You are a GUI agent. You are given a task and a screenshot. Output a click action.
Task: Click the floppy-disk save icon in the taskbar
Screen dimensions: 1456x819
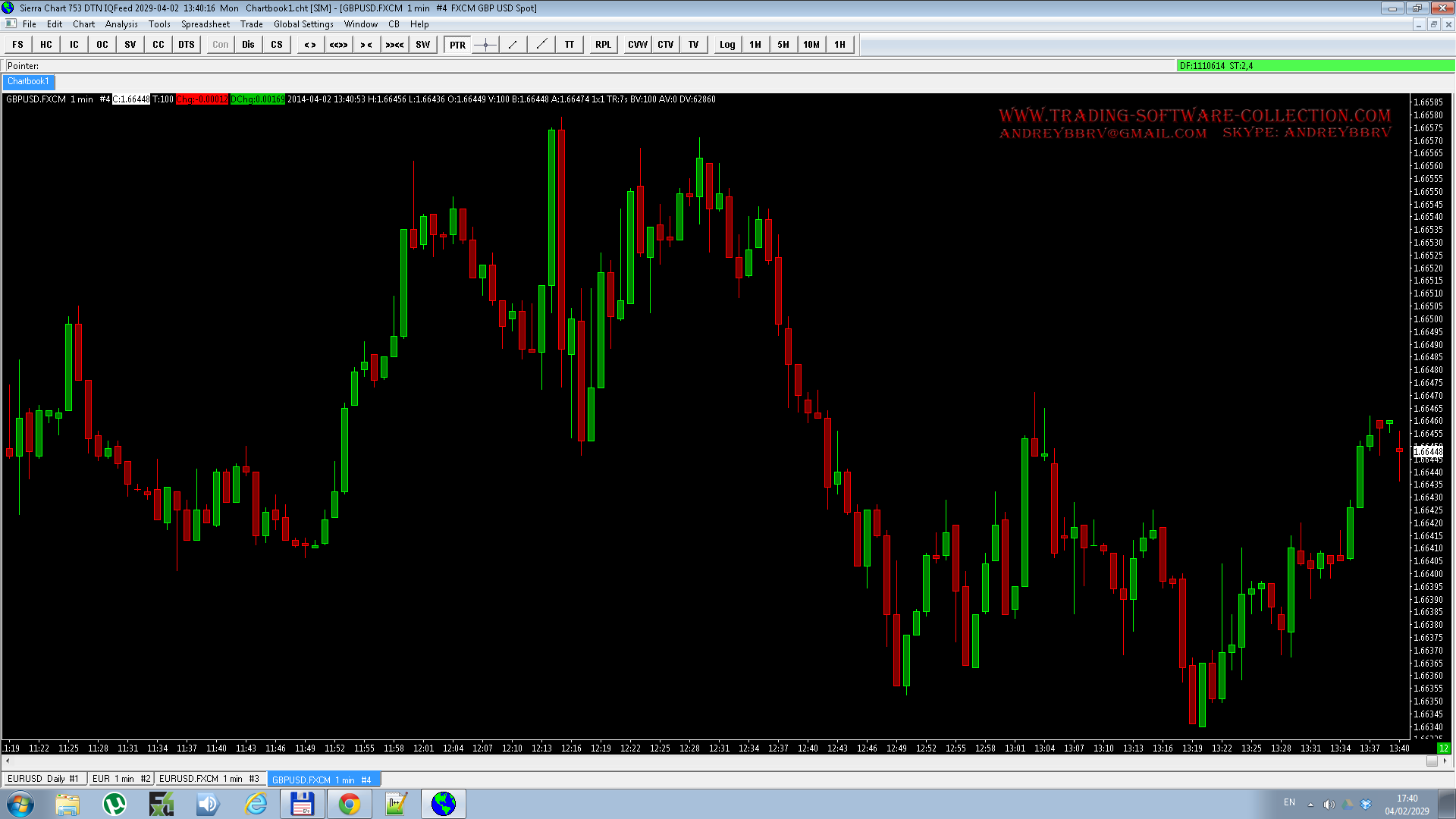point(303,804)
